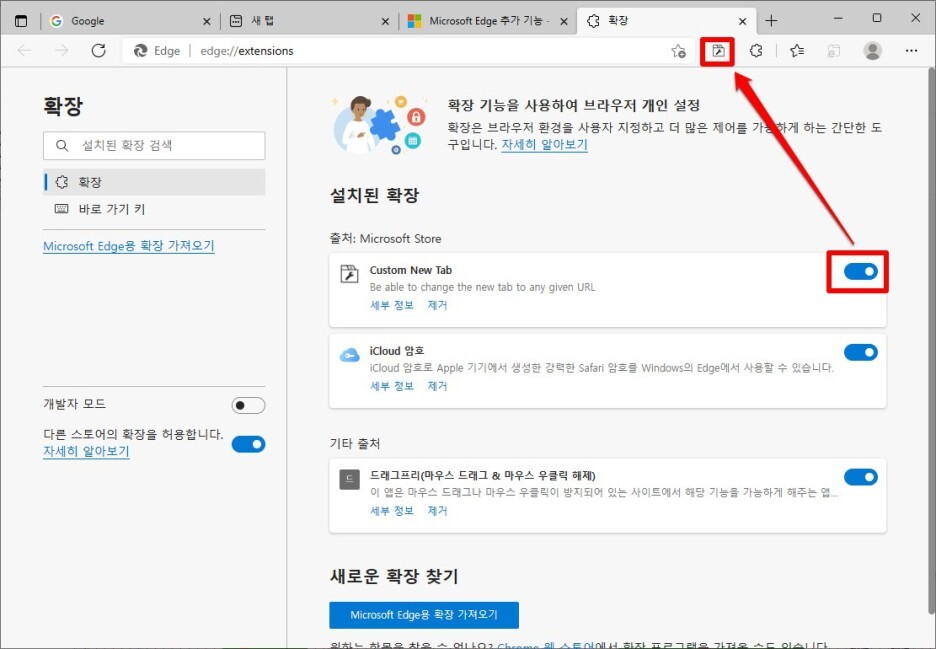Click the 출처: Microsoft Store label
The width and height of the screenshot is (936, 649).
coord(386,239)
